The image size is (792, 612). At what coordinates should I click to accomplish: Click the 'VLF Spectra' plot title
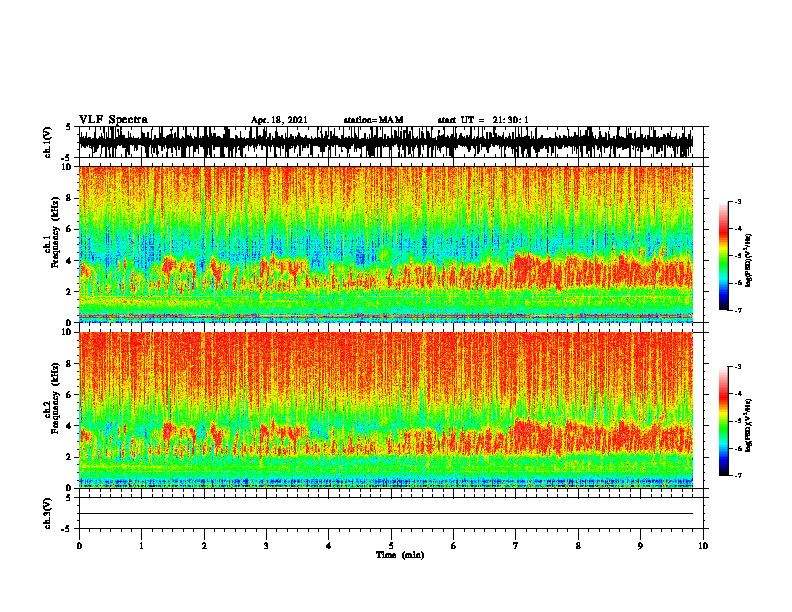pyautogui.click(x=114, y=119)
